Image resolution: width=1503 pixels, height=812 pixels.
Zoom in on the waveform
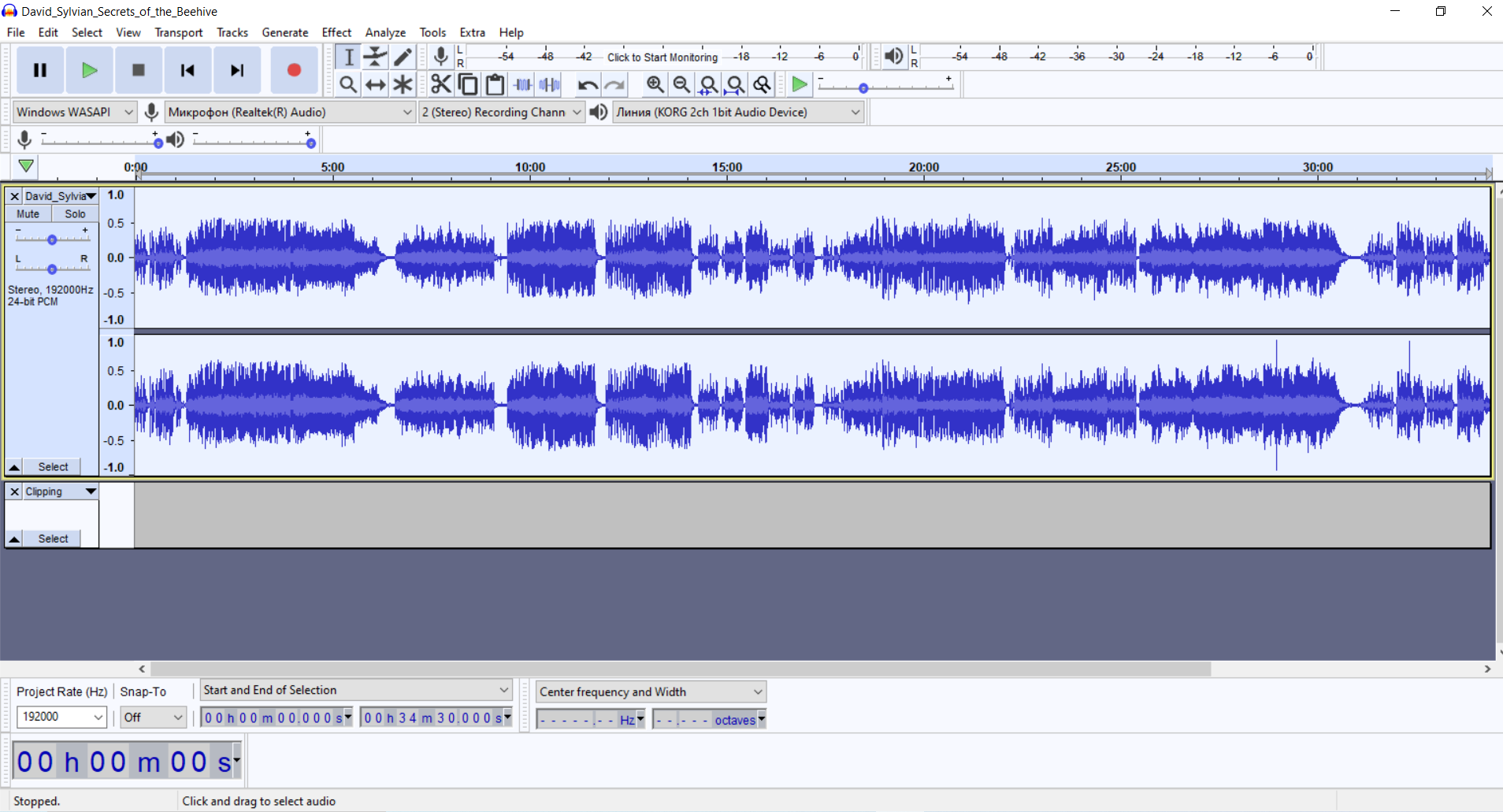click(x=655, y=84)
